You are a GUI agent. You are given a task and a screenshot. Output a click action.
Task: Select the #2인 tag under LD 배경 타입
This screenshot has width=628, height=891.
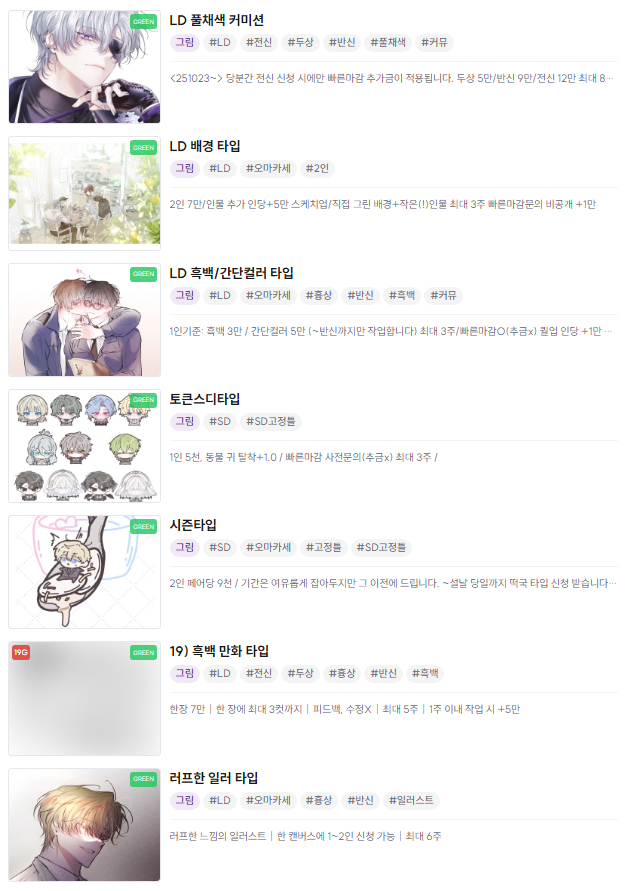(x=317, y=169)
